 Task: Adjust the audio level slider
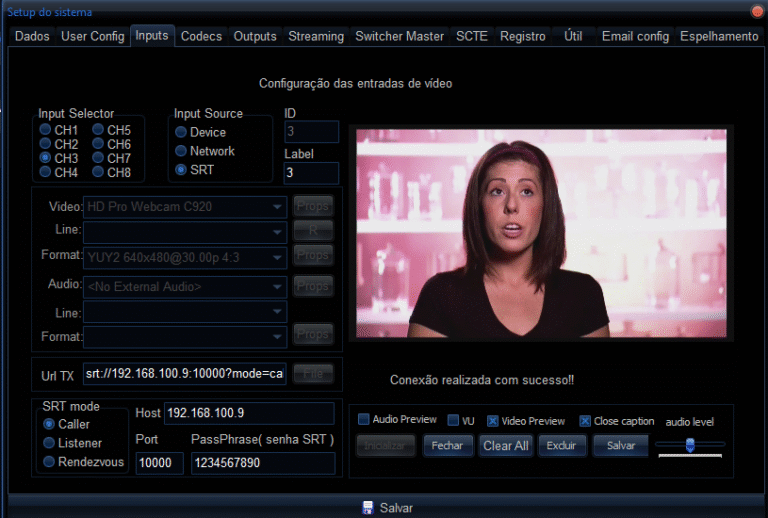pyautogui.click(x=689, y=445)
